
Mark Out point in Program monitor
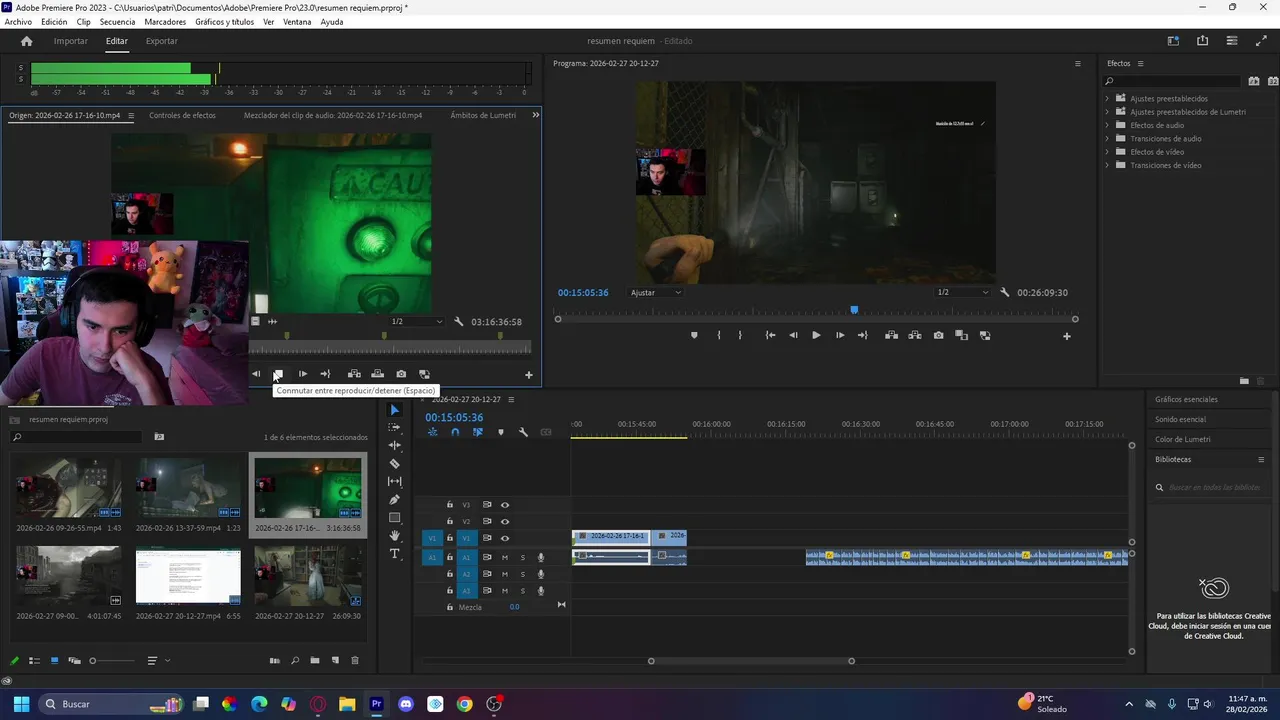tap(740, 335)
